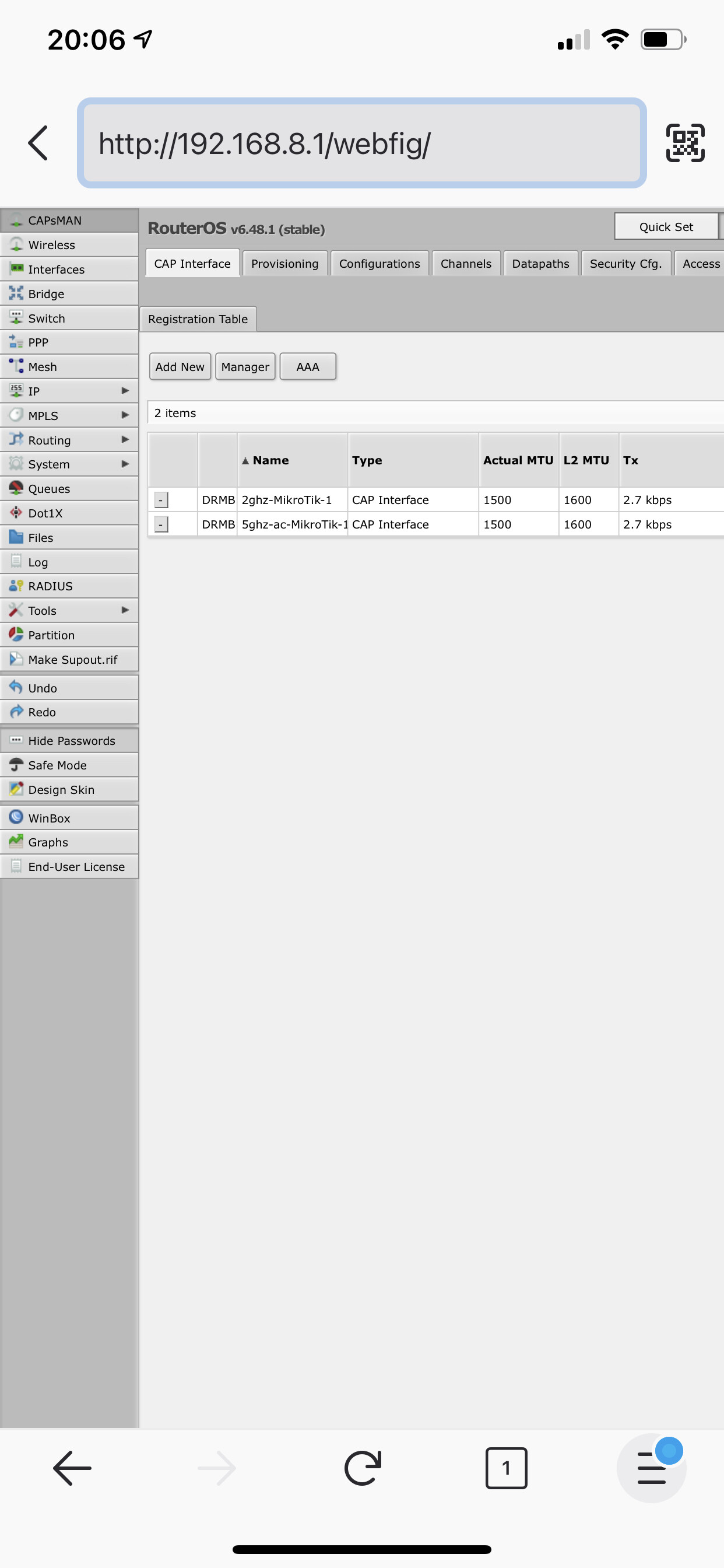
Task: Switch to the Provisioning tab
Action: 284,264
